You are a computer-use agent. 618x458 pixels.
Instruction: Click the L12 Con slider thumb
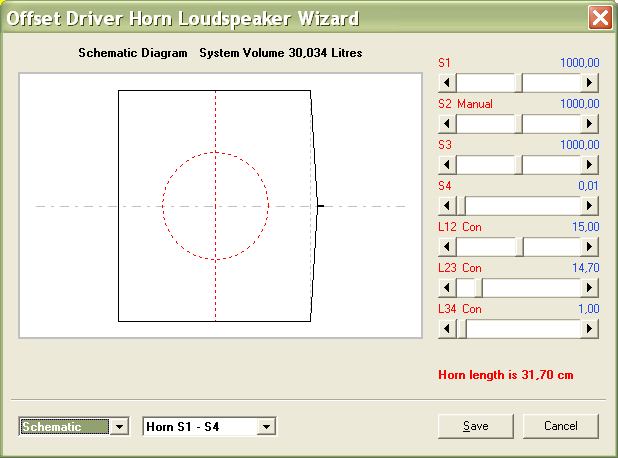(519, 247)
